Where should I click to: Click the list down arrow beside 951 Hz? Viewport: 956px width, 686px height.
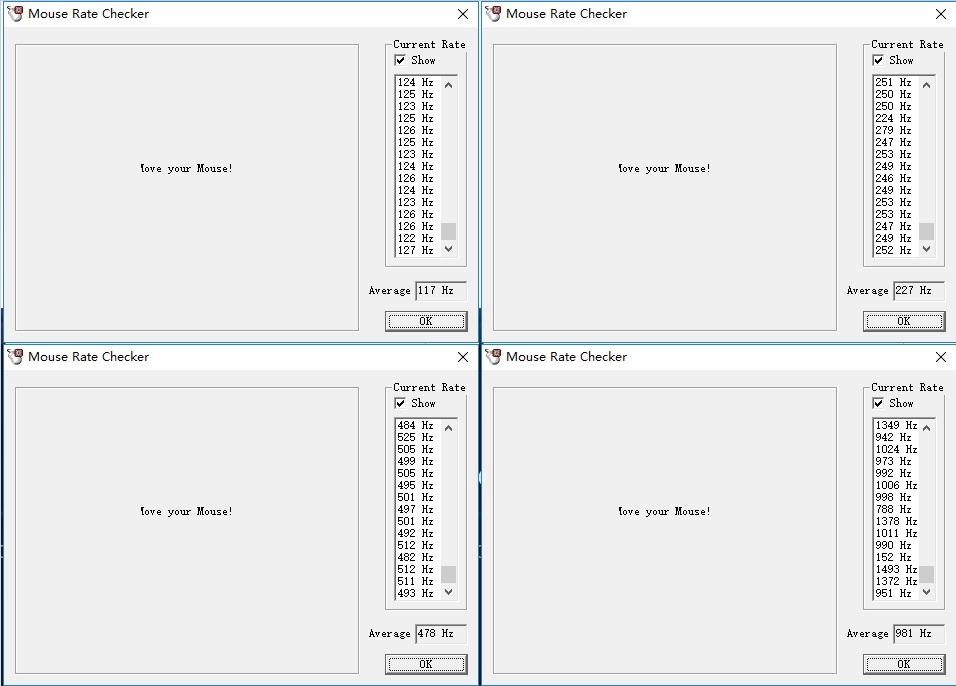click(927, 591)
